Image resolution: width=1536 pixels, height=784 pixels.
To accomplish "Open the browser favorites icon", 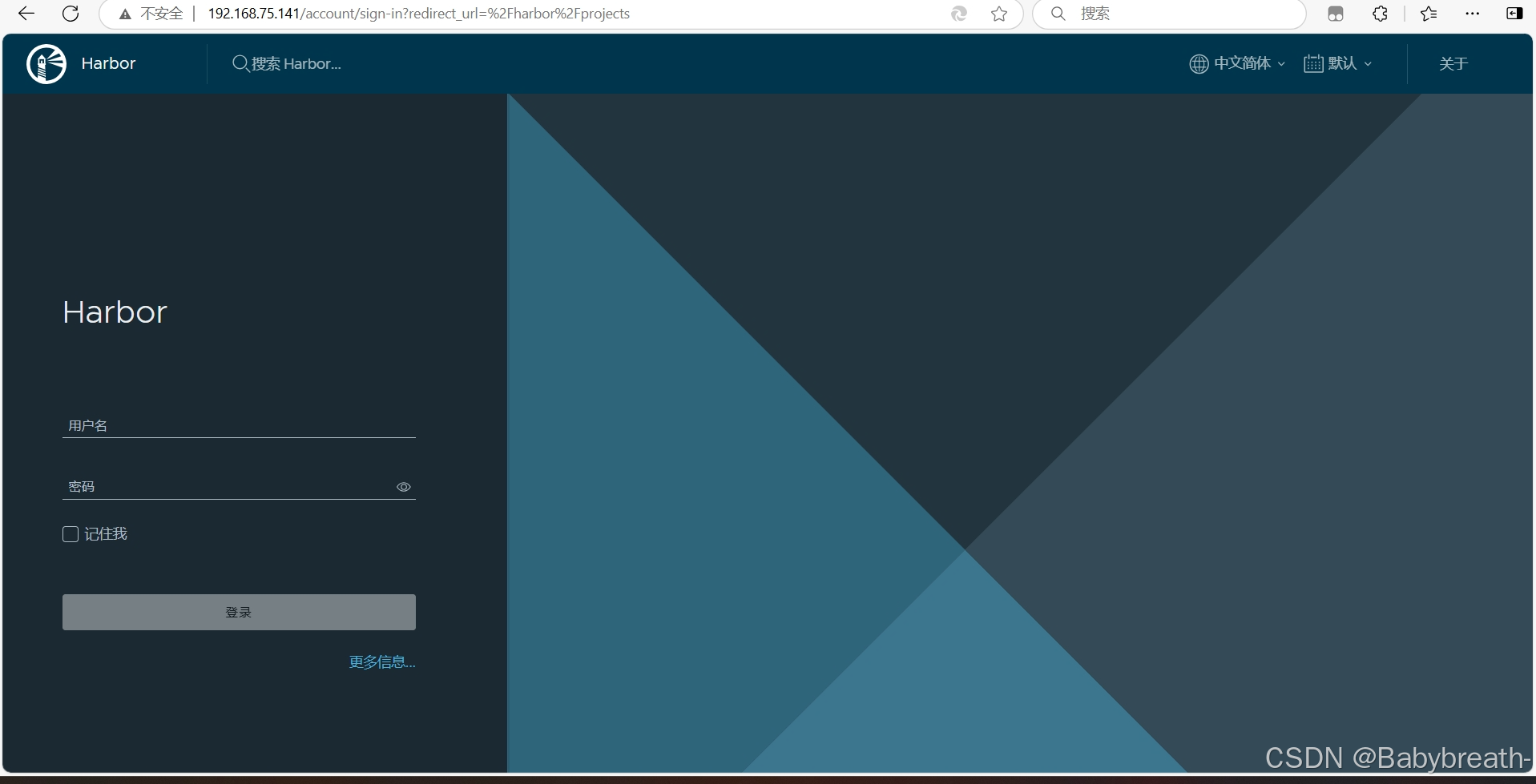I will (1428, 14).
